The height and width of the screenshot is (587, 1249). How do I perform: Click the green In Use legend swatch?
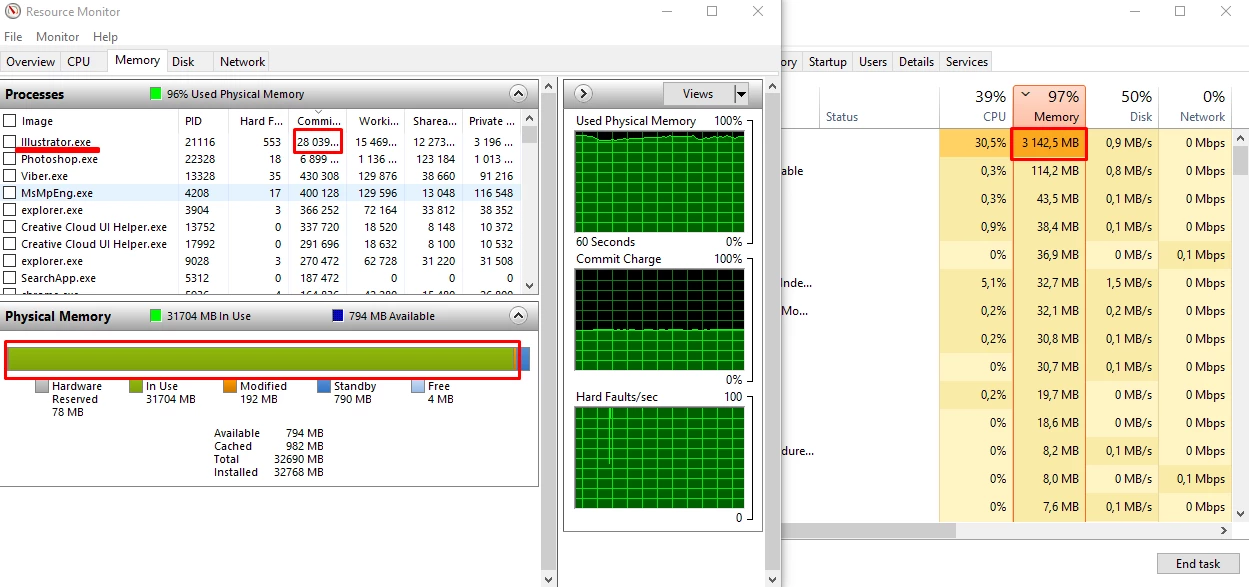(136, 386)
